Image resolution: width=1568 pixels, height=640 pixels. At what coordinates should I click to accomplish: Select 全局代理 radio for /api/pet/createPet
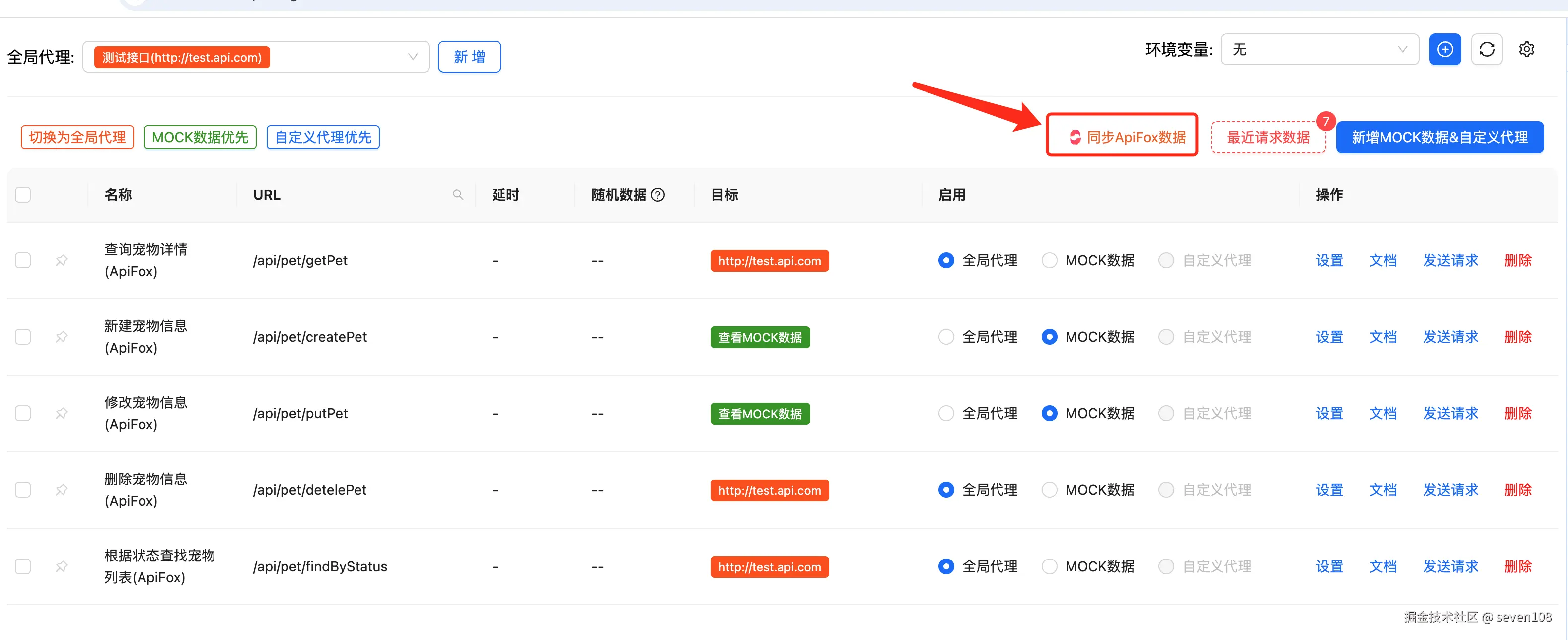click(x=946, y=337)
